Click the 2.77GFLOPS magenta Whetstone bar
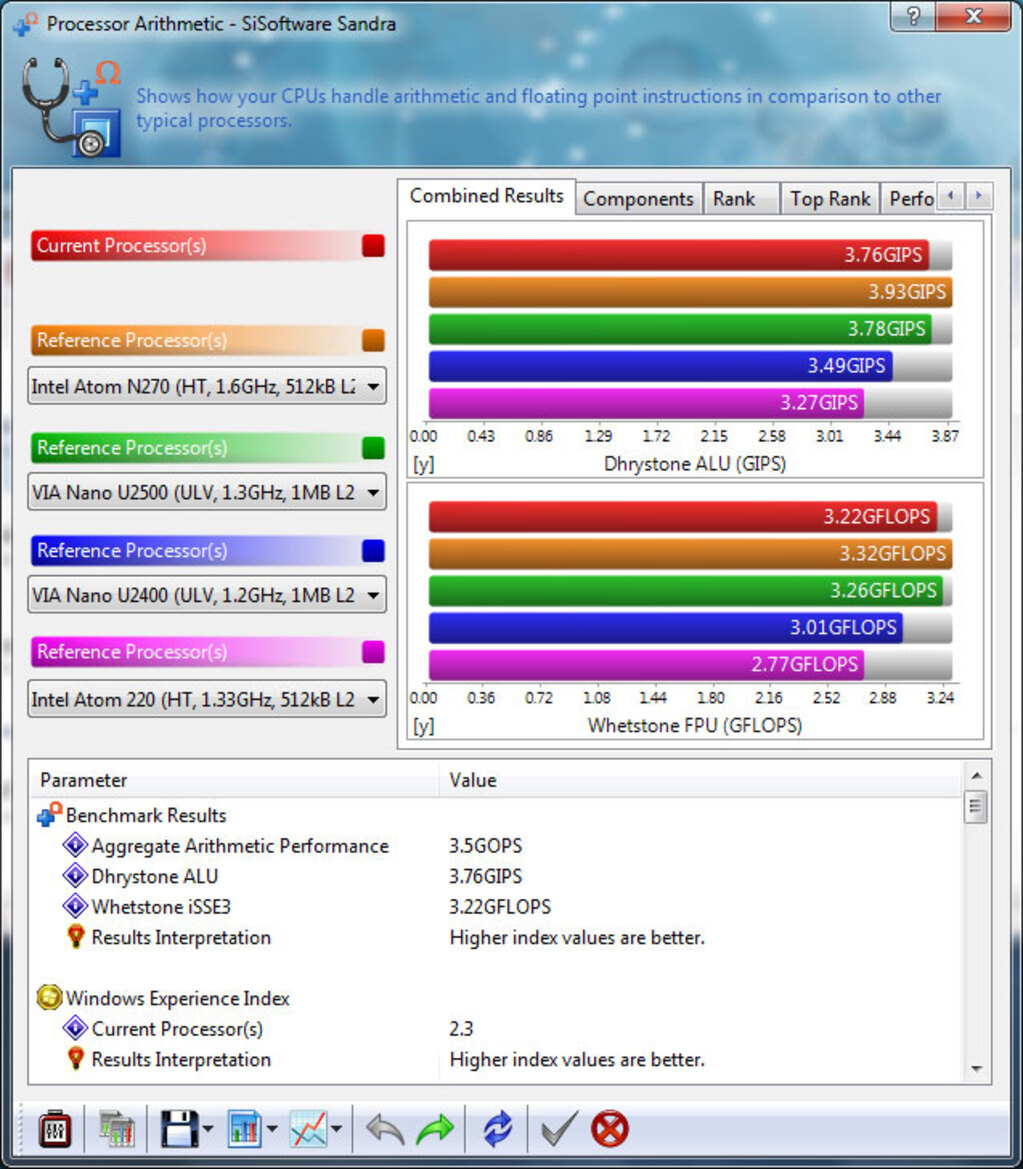1023x1169 pixels. click(646, 664)
